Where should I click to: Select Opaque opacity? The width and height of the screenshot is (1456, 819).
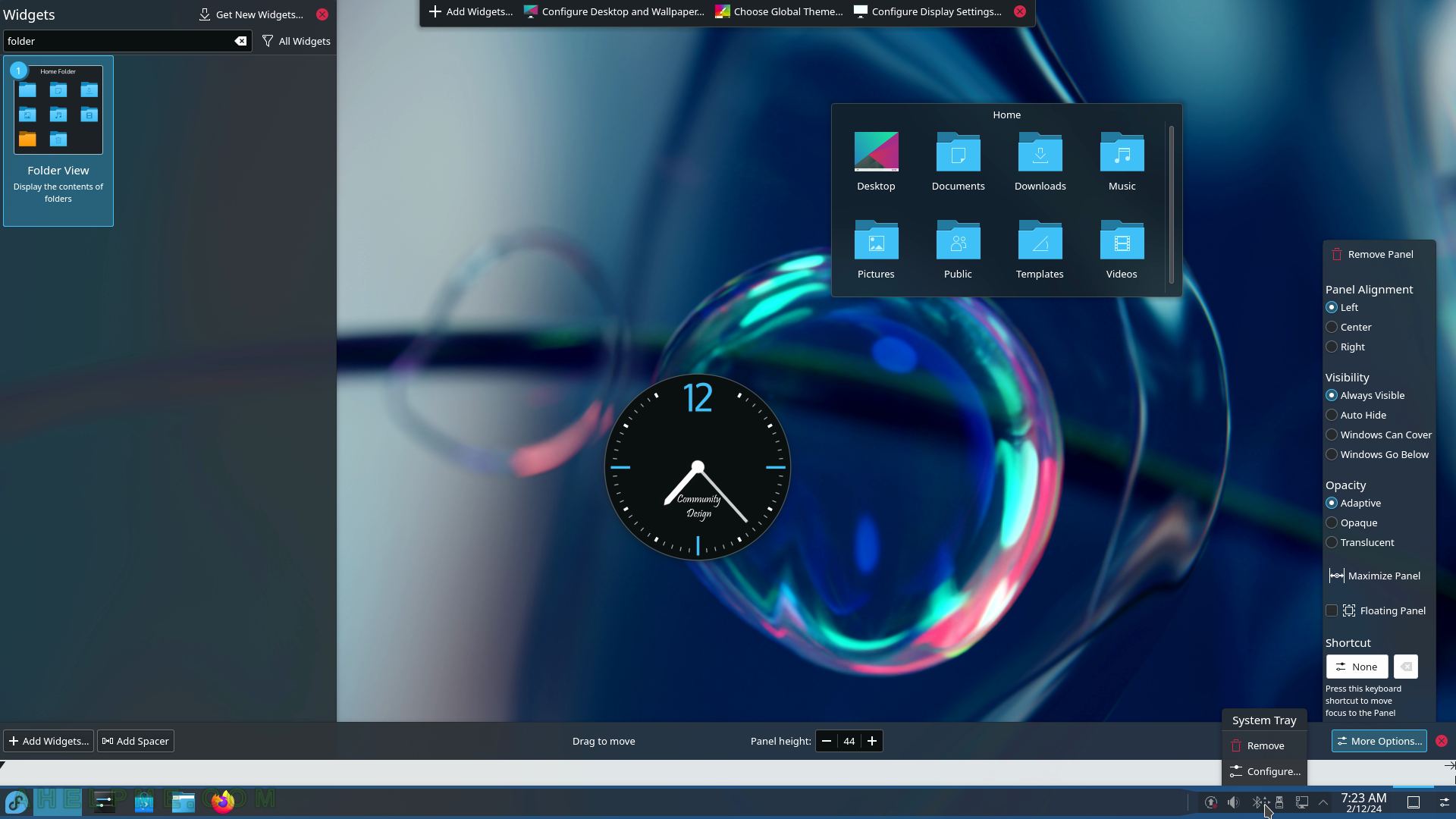click(1351, 522)
